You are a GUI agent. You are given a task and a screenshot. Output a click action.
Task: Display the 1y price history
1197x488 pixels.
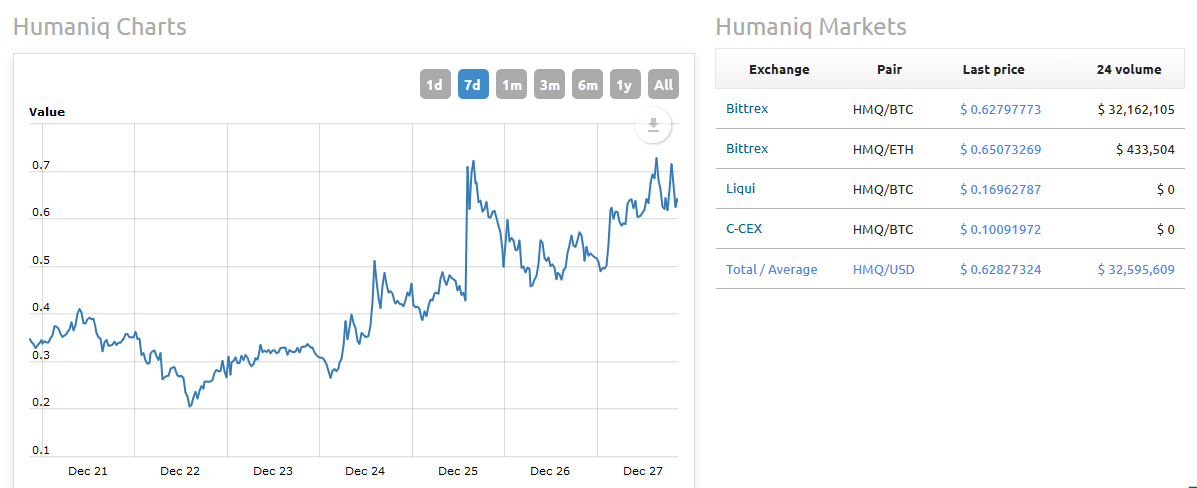625,85
